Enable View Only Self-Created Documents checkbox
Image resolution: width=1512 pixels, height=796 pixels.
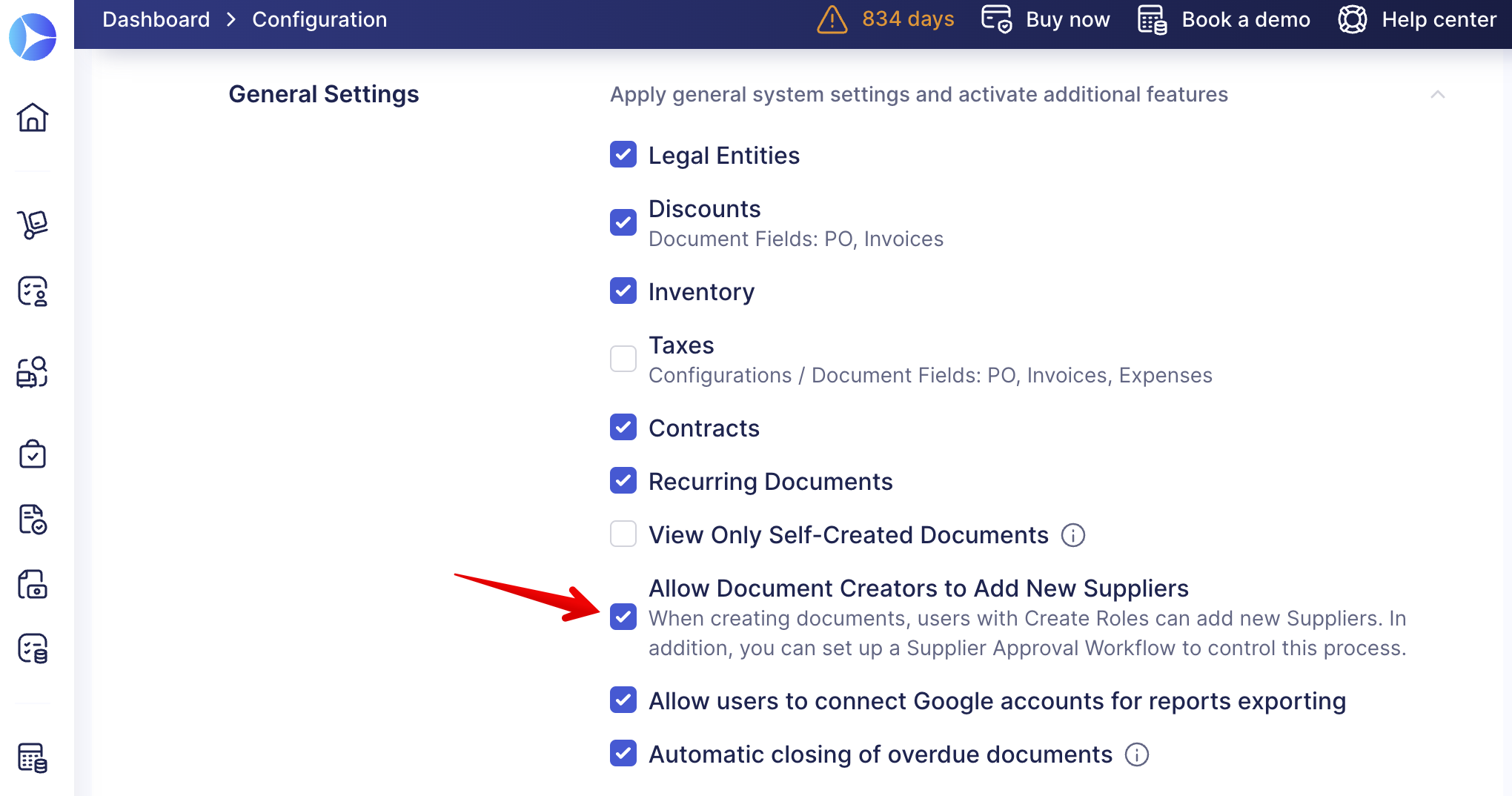(x=623, y=534)
